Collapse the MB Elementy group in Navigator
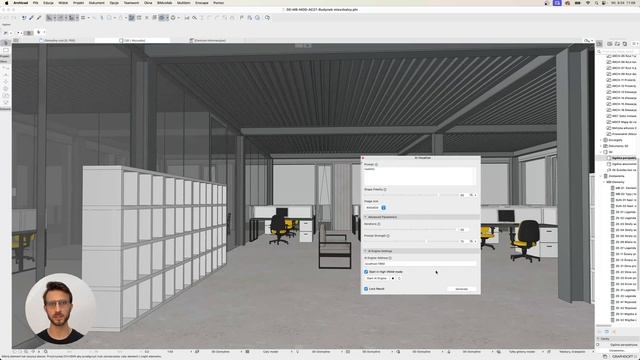Screen dimensions: 640x360 tap(604, 182)
